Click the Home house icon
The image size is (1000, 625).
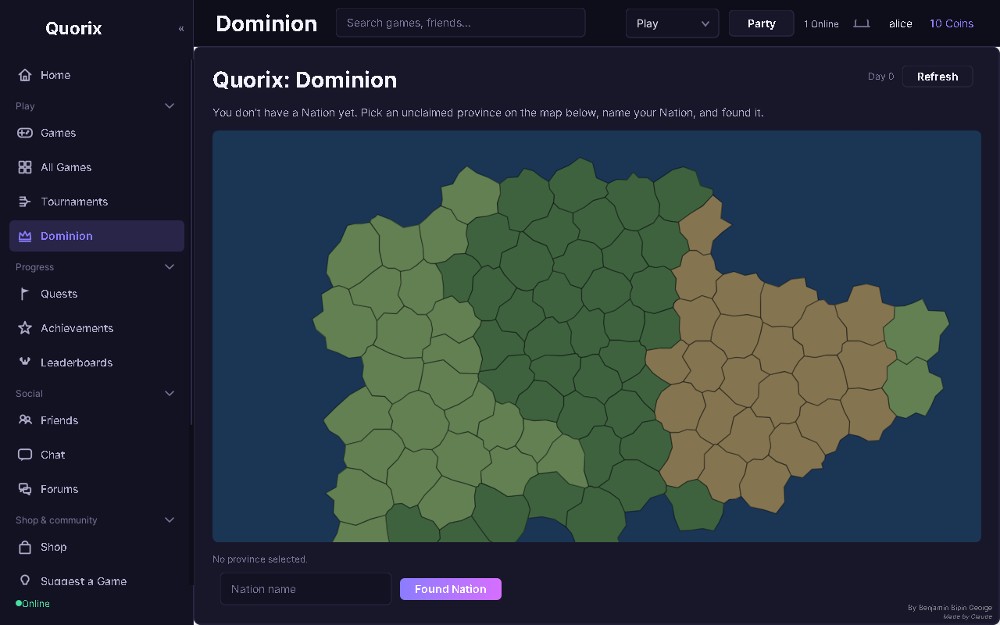tap(25, 75)
